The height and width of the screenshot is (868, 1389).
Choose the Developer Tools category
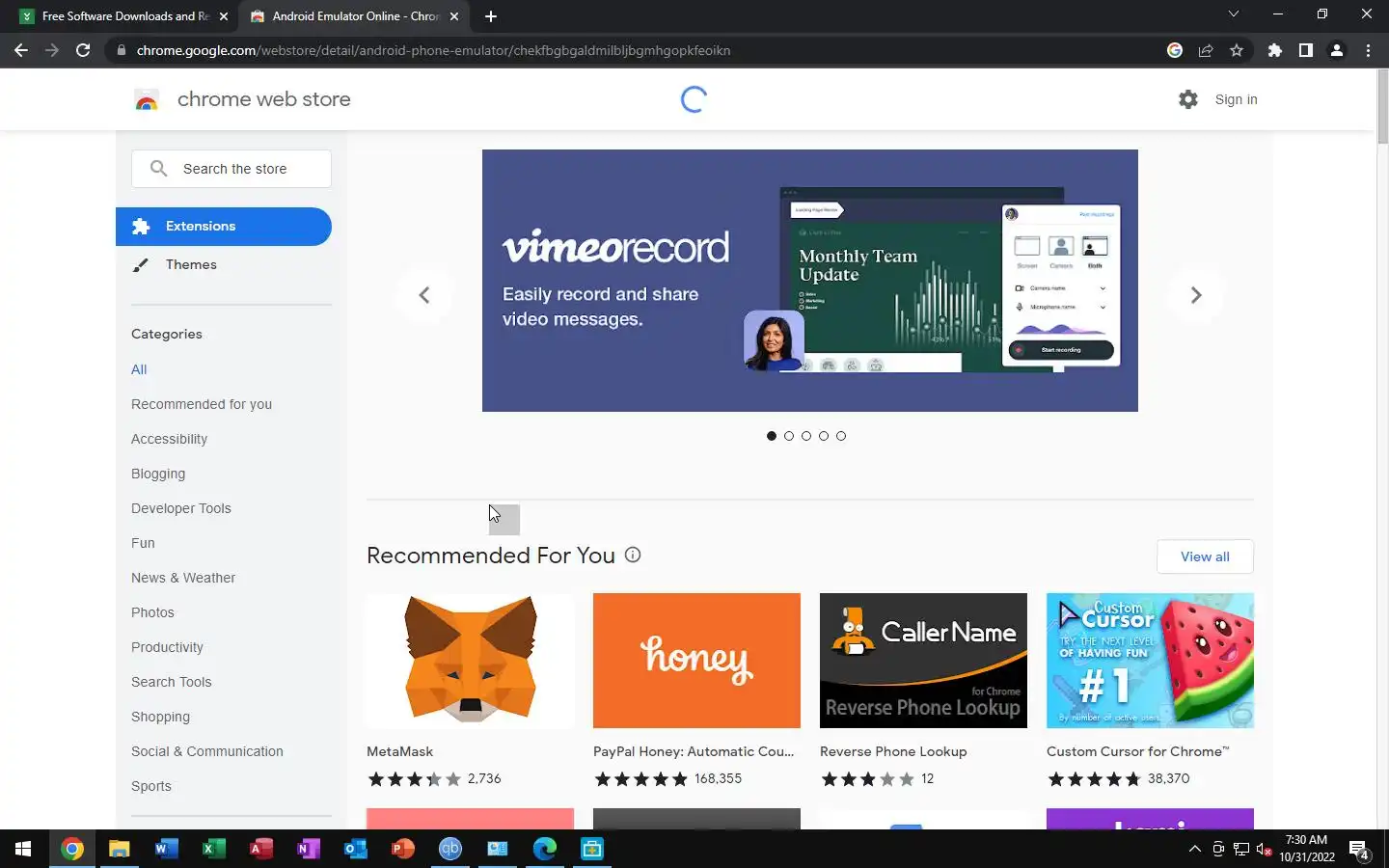181,508
